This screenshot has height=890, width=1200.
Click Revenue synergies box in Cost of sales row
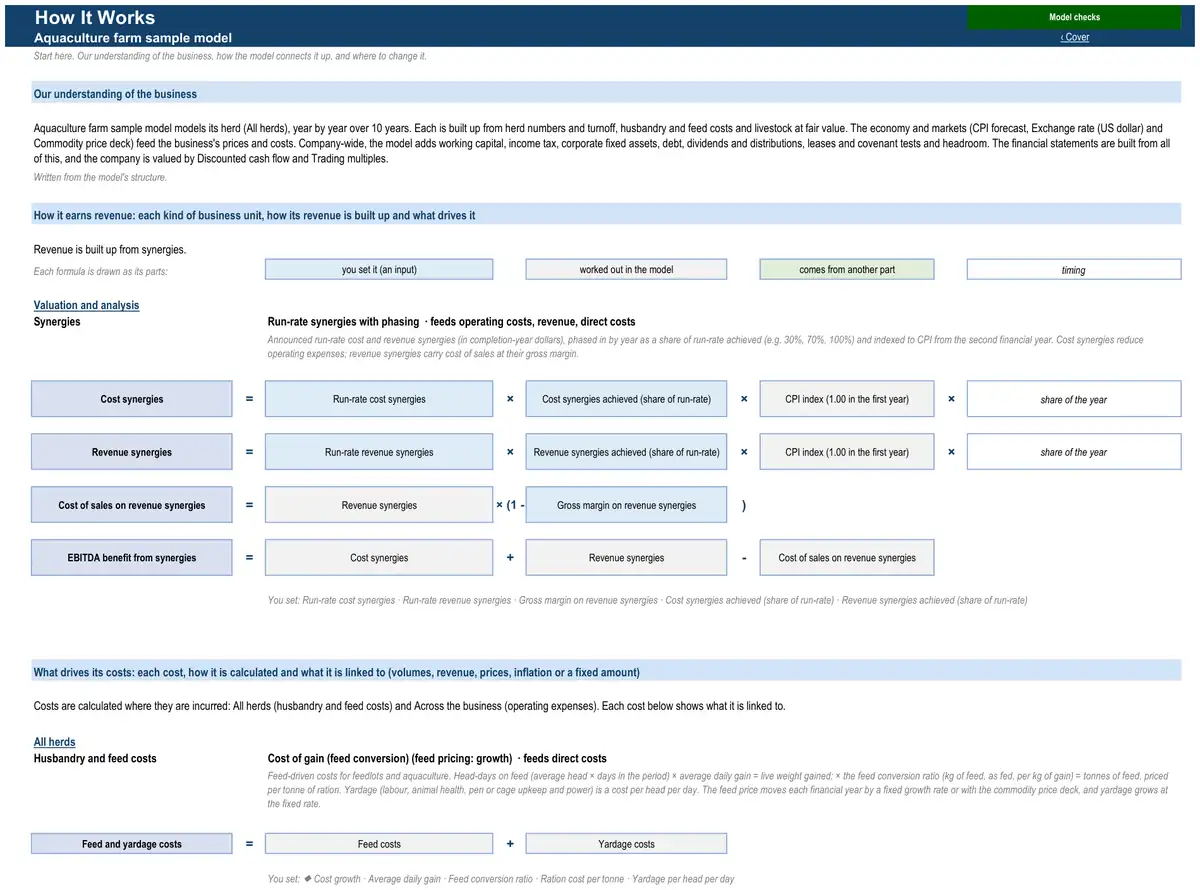[x=379, y=505]
